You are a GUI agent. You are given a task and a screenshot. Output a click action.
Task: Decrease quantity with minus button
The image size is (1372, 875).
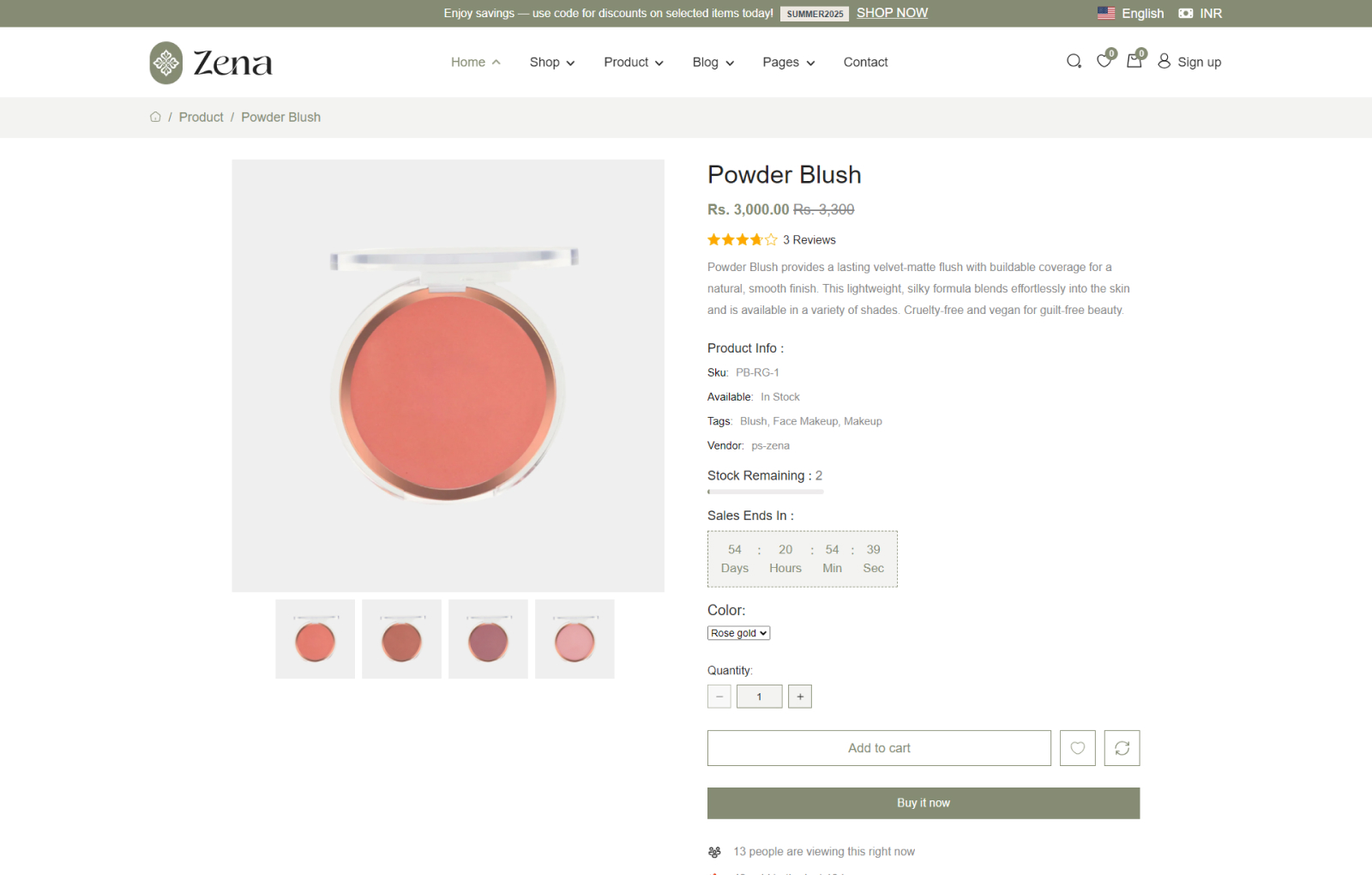(x=719, y=697)
